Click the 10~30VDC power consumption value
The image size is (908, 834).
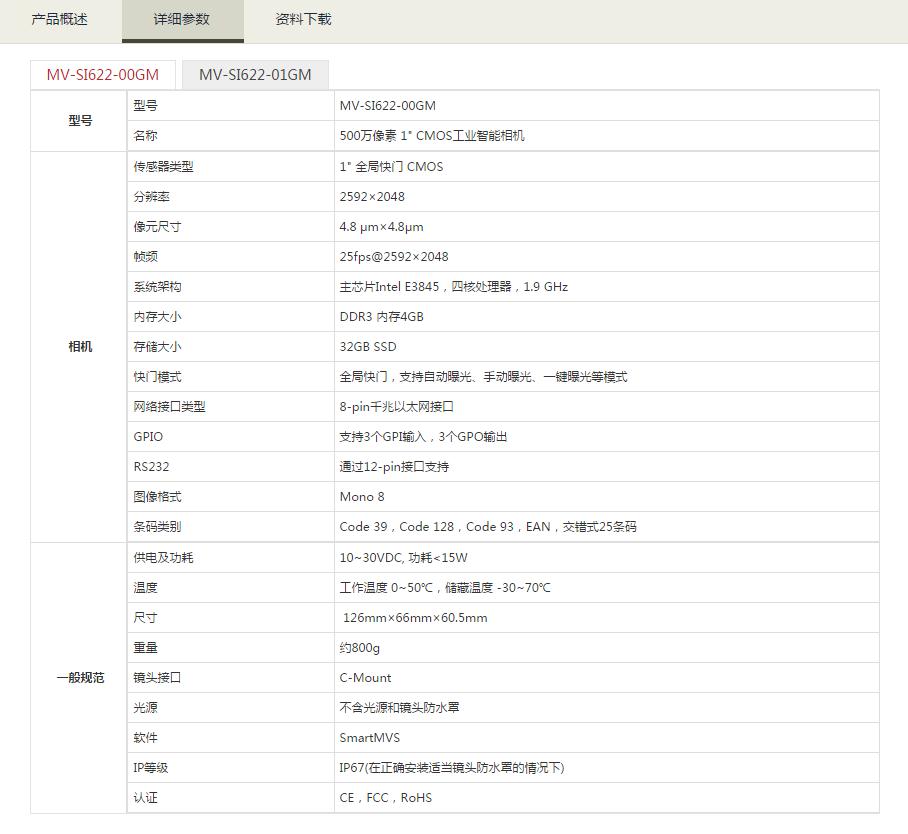click(403, 558)
